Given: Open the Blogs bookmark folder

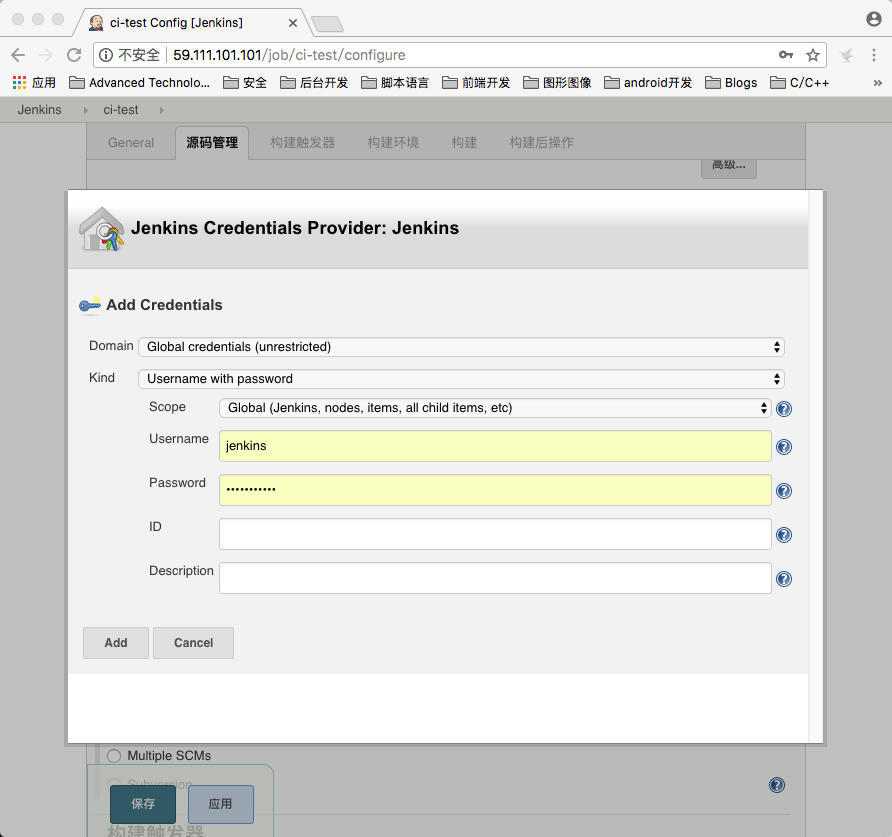Looking at the screenshot, I should point(731,83).
